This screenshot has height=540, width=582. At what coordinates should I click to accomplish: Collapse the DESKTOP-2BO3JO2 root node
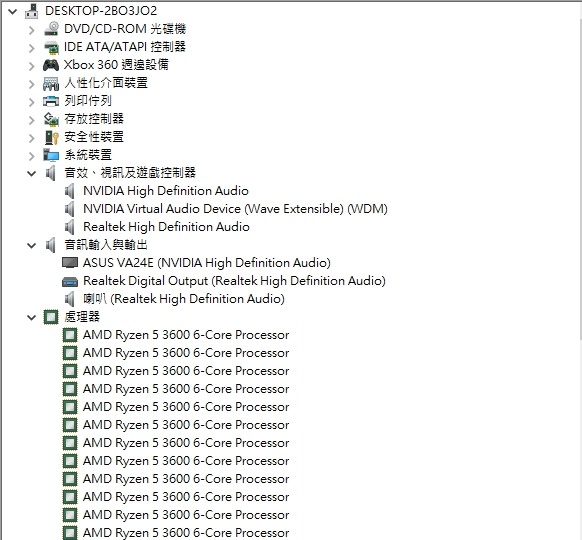13,11
